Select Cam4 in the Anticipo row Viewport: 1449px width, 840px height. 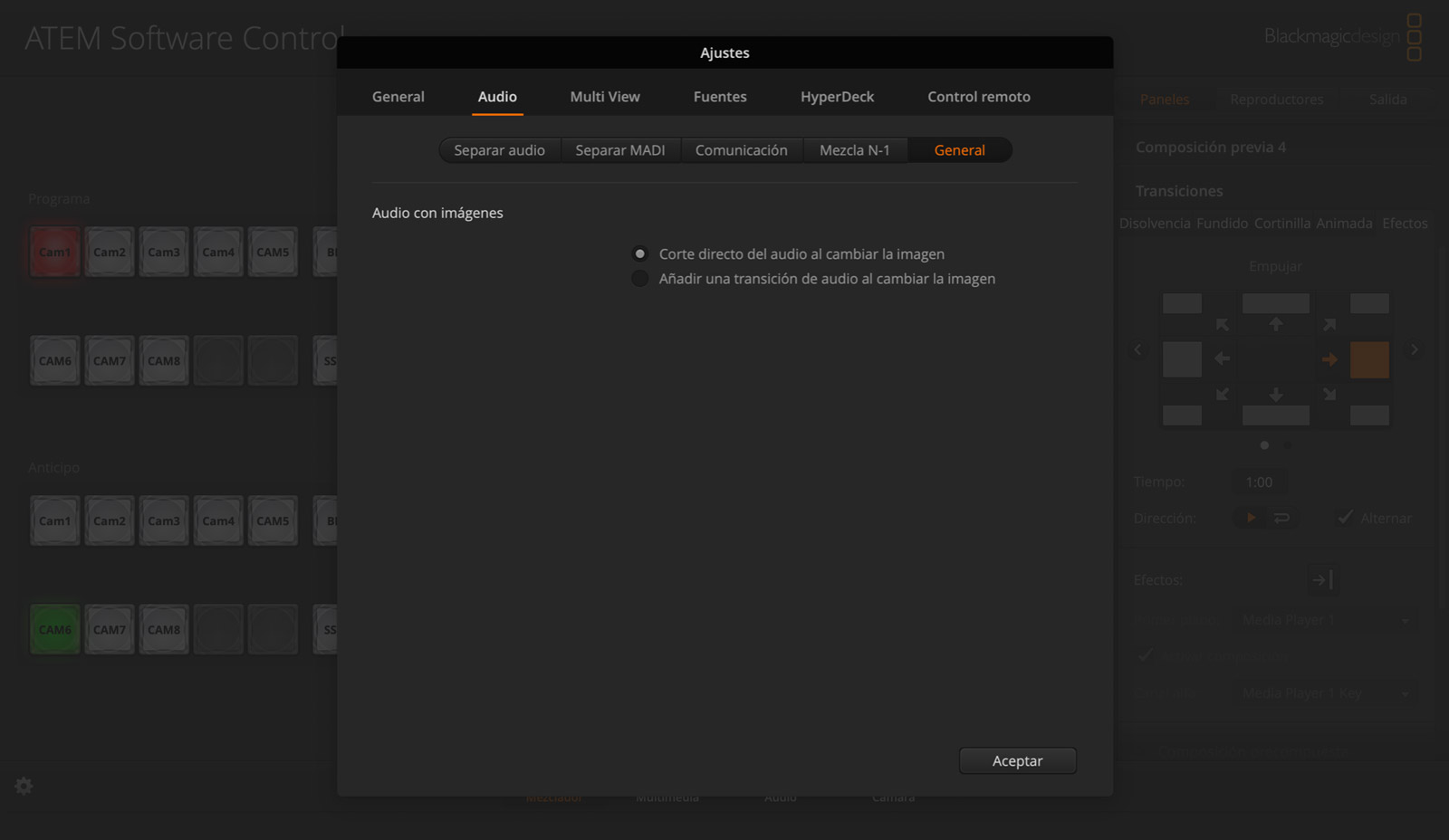(x=218, y=520)
